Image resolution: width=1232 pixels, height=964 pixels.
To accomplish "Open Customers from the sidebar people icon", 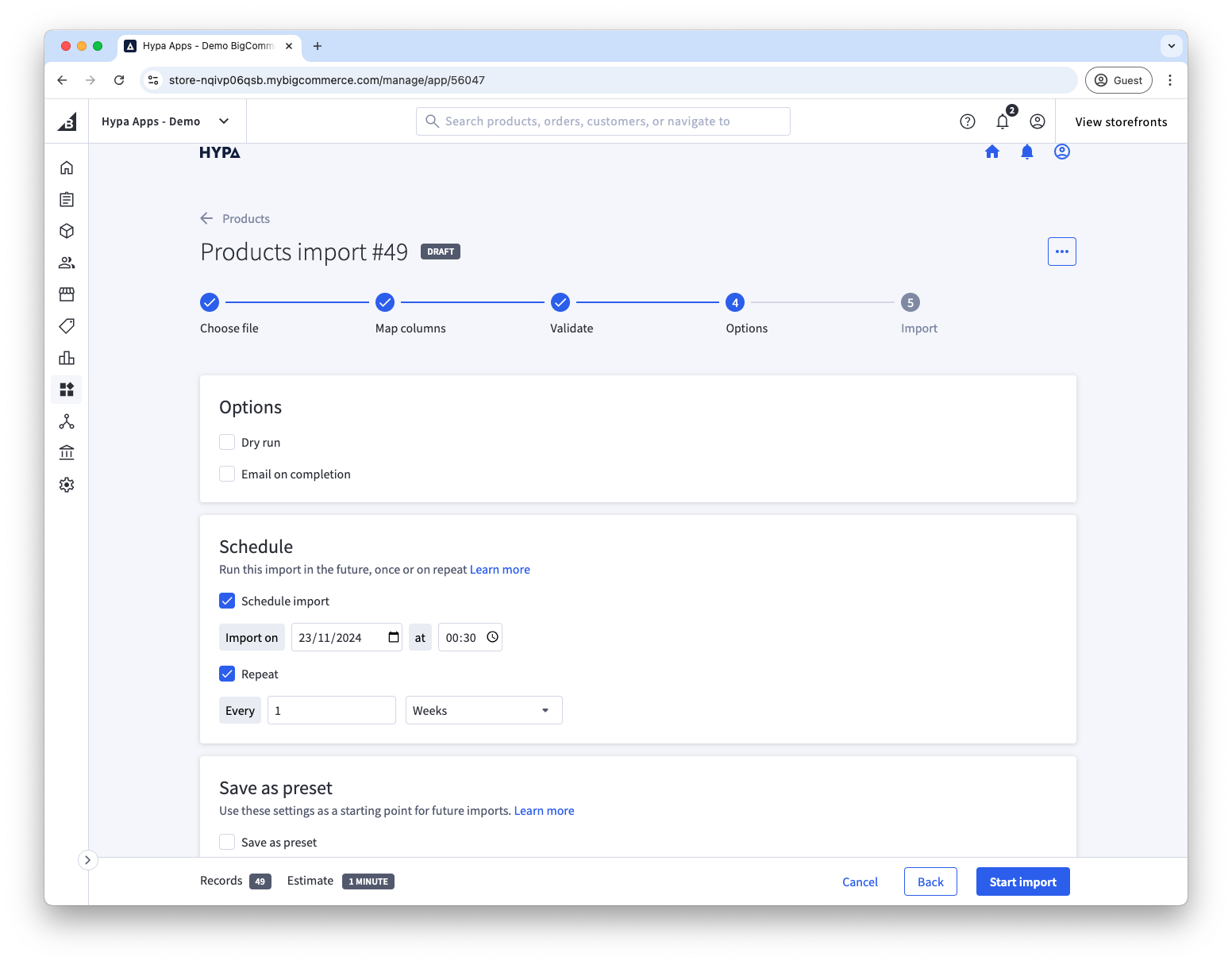I will [x=67, y=263].
